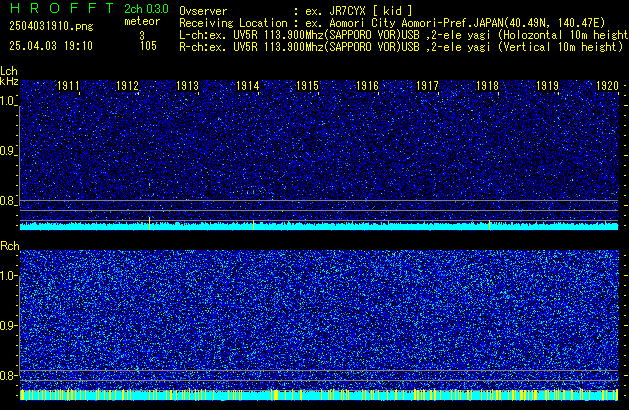This screenshot has width=629, height=410.
Task: Click the observer line with "JR7CYX [ kid ]"
Action: pos(296,11)
